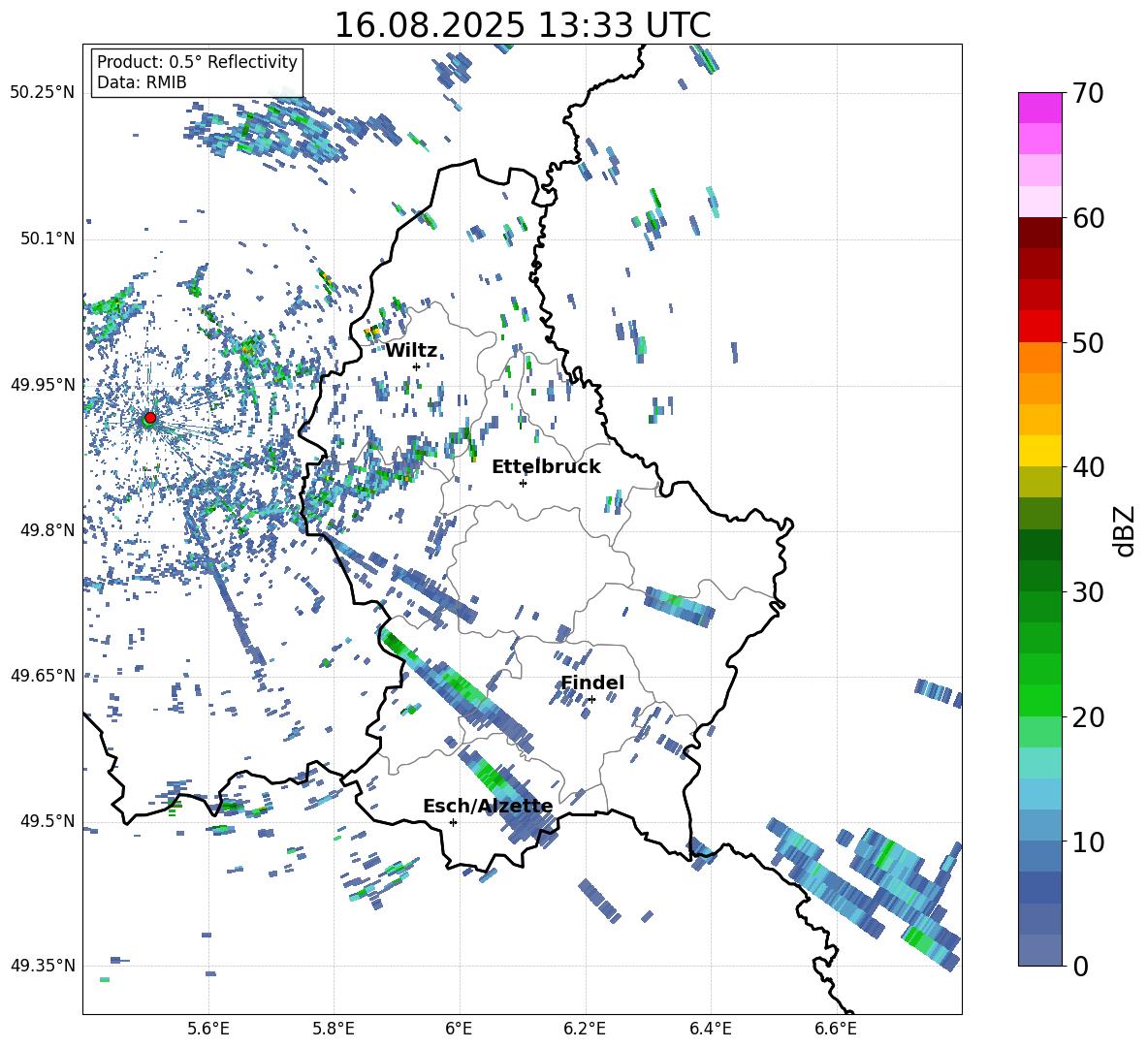1148x1048 pixels.
Task: Click the 20 colorbar tick label
Action: (1088, 716)
